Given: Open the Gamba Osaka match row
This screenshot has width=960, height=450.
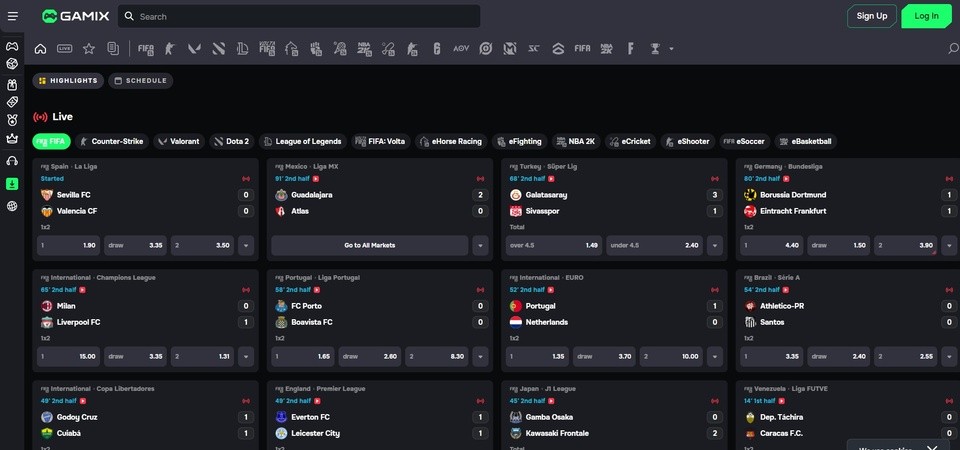Looking at the screenshot, I should (x=614, y=417).
